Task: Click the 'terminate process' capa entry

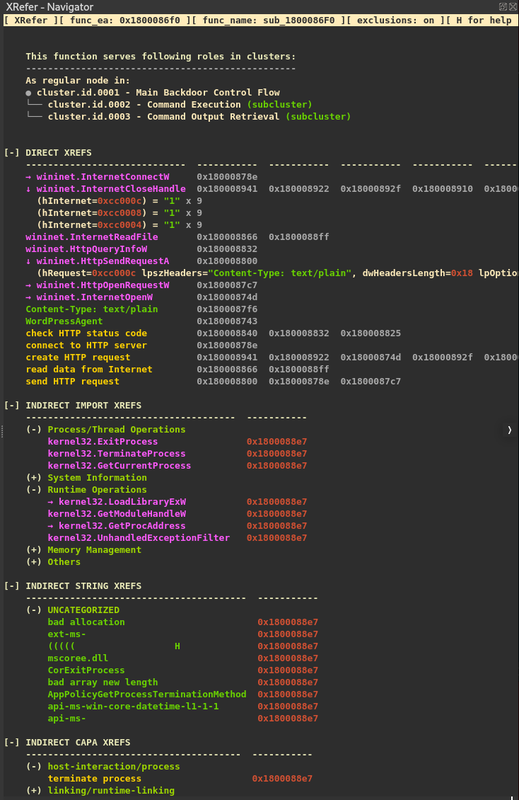Action: (94, 779)
